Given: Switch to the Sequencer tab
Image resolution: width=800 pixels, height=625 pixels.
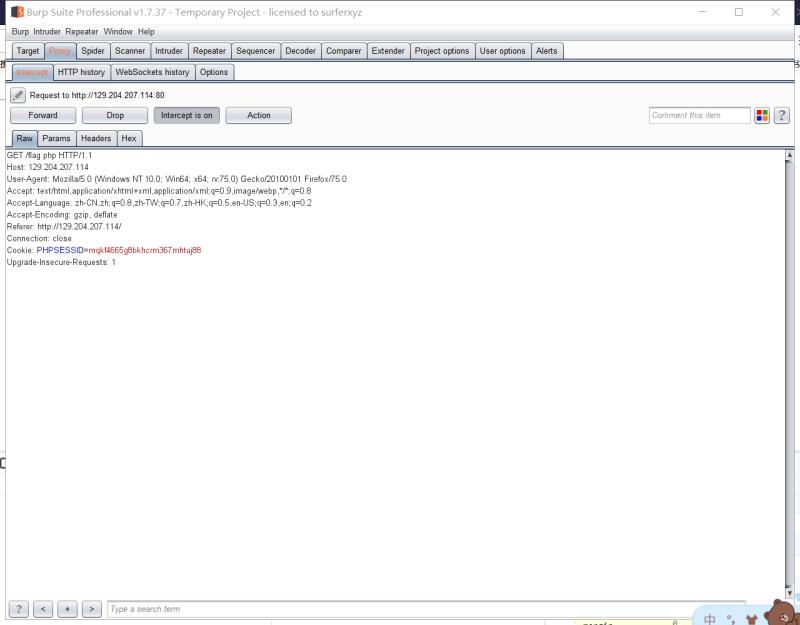Looking at the screenshot, I should coord(256,51).
